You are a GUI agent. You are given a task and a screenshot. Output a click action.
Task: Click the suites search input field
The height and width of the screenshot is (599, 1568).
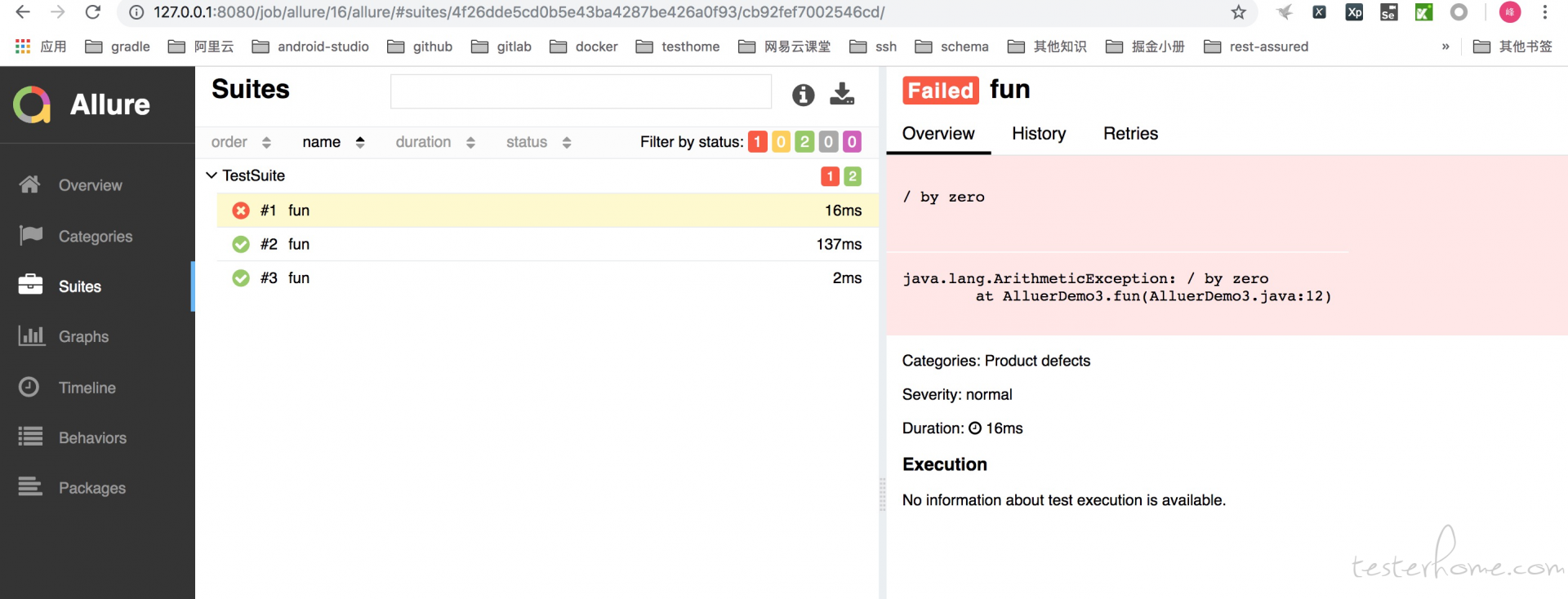581,91
